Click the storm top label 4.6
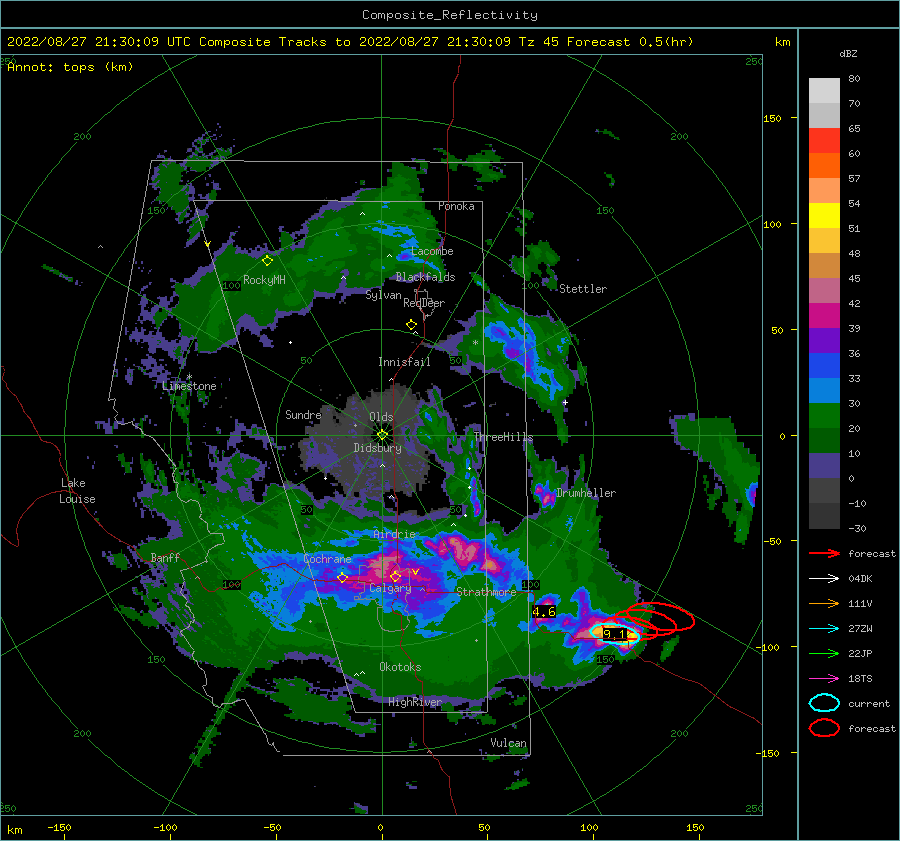The image size is (900, 841). click(x=544, y=612)
